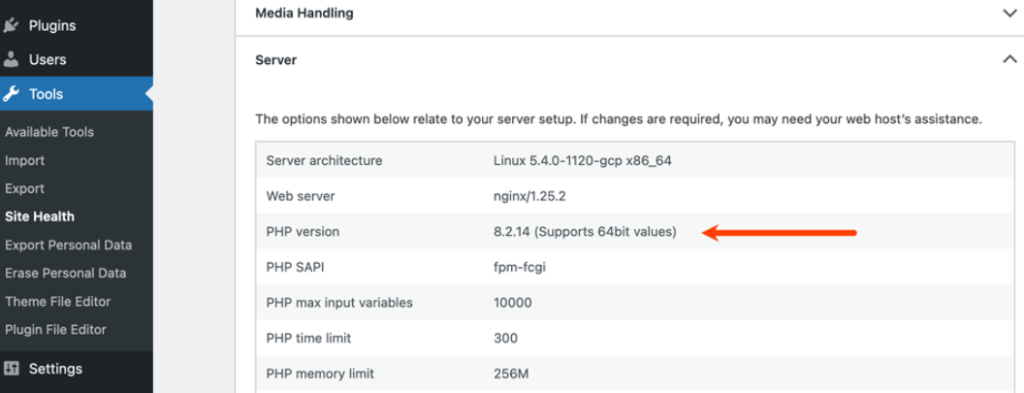Select the 'nginx/1.25.2' value
The height and width of the screenshot is (393, 1024).
(x=530, y=196)
